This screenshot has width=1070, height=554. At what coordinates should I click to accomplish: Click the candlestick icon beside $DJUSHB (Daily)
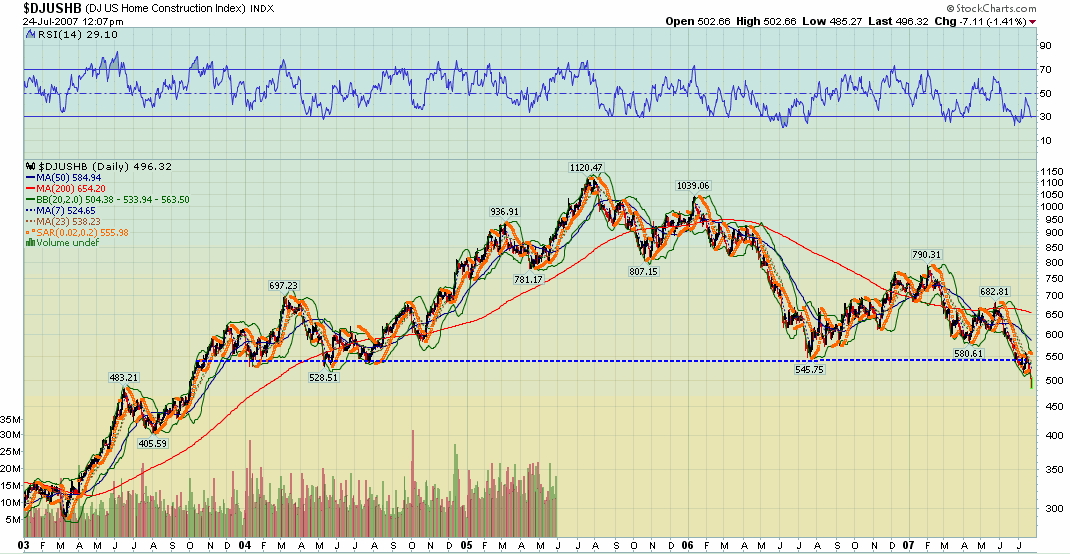29,166
